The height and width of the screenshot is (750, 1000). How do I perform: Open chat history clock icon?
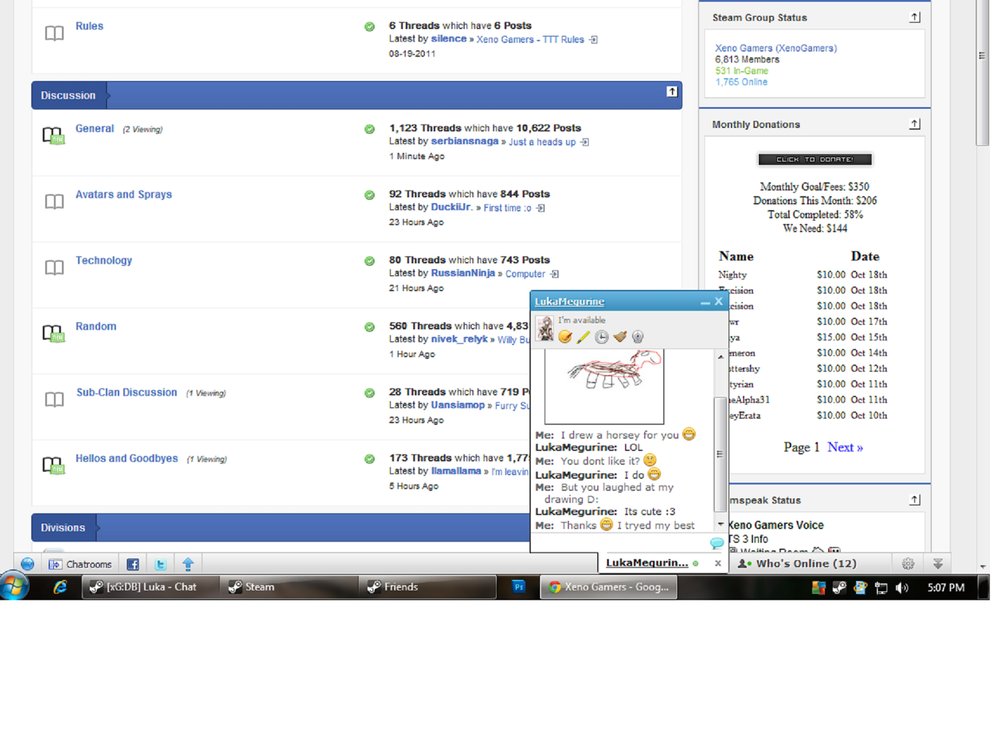pos(601,337)
